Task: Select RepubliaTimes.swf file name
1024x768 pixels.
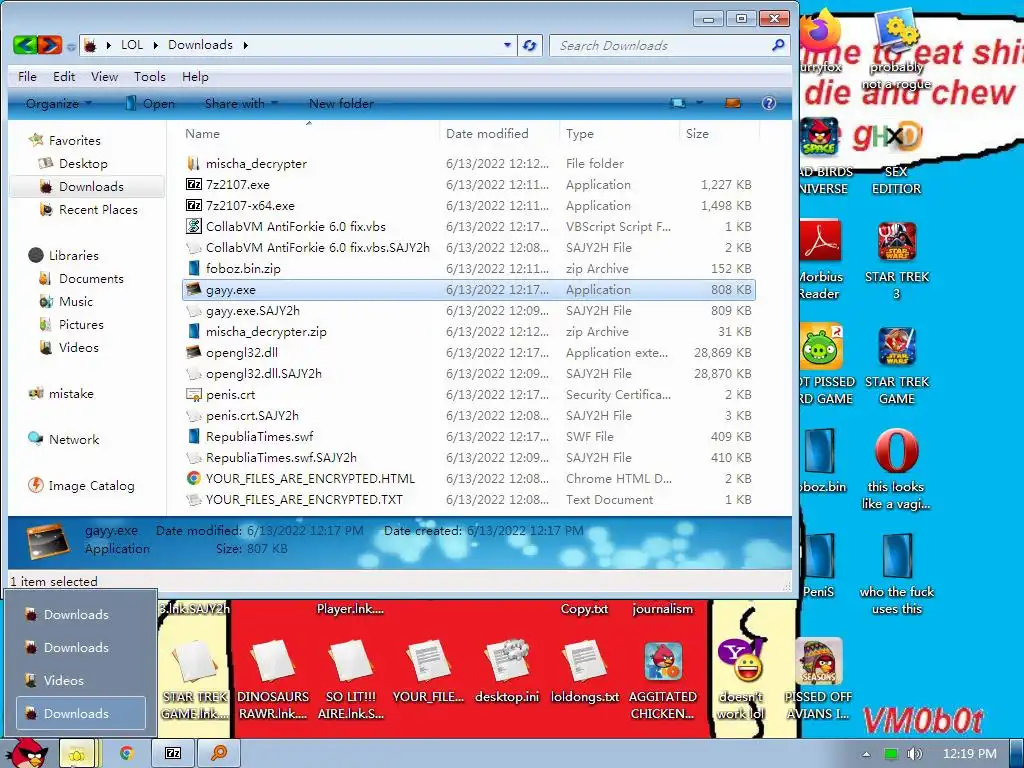Action: (x=259, y=436)
